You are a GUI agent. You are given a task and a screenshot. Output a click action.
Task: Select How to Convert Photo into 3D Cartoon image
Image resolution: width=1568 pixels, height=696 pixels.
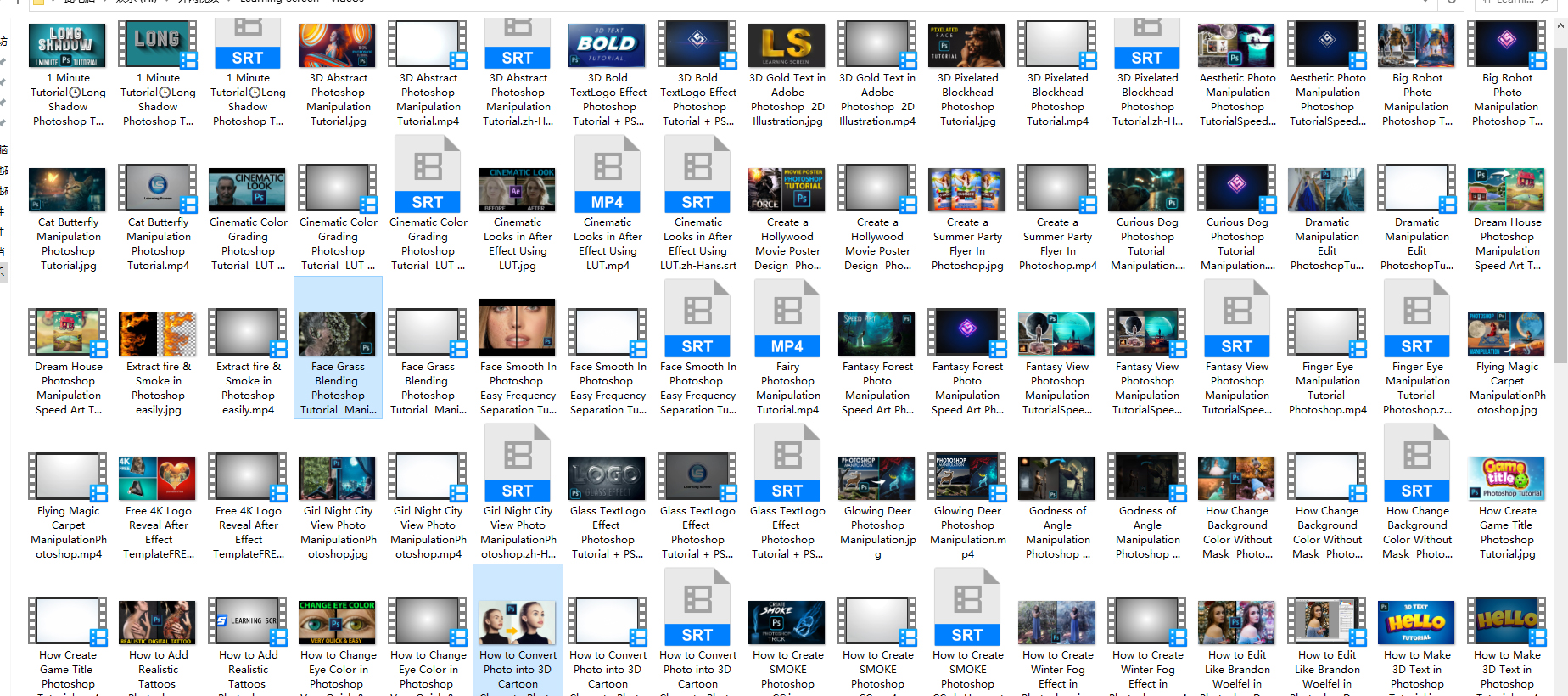click(518, 622)
